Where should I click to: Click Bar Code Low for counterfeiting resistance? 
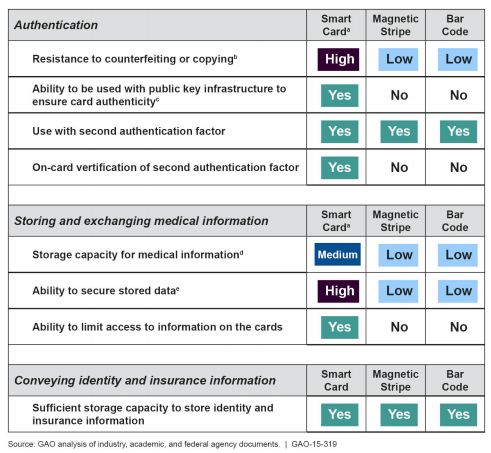458,59
